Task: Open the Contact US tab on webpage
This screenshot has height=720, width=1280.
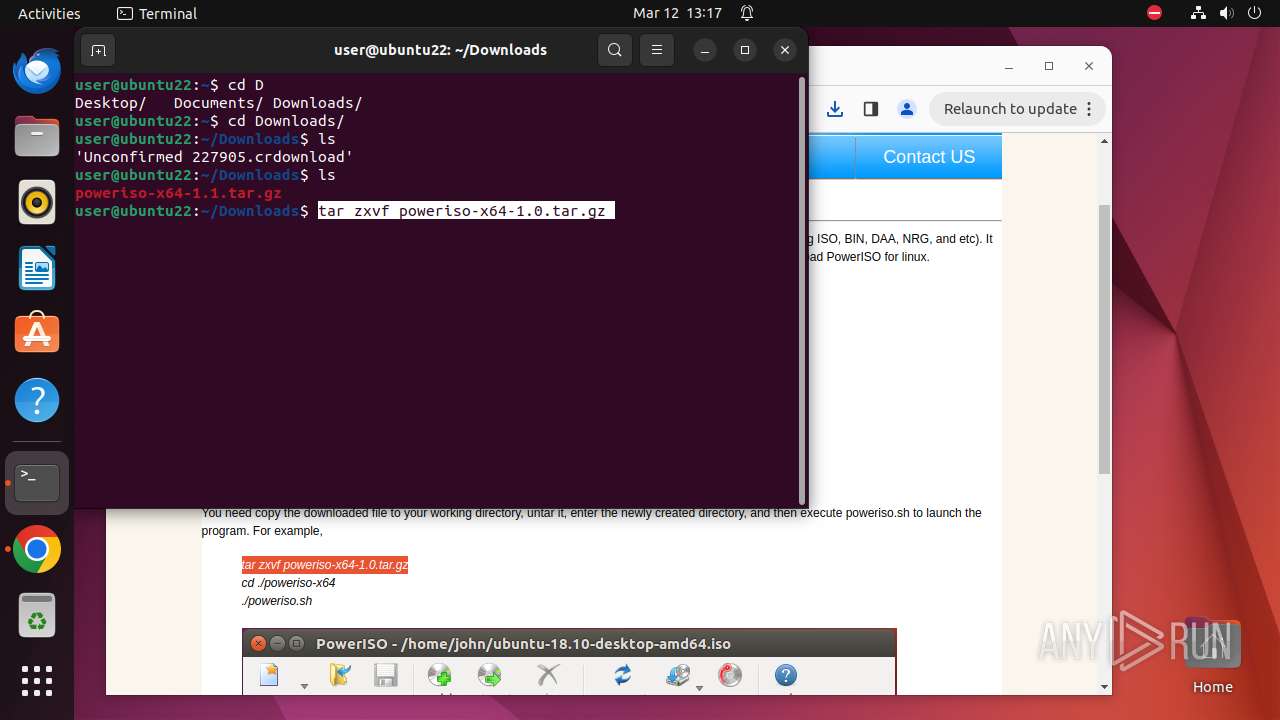Action: tap(929, 157)
